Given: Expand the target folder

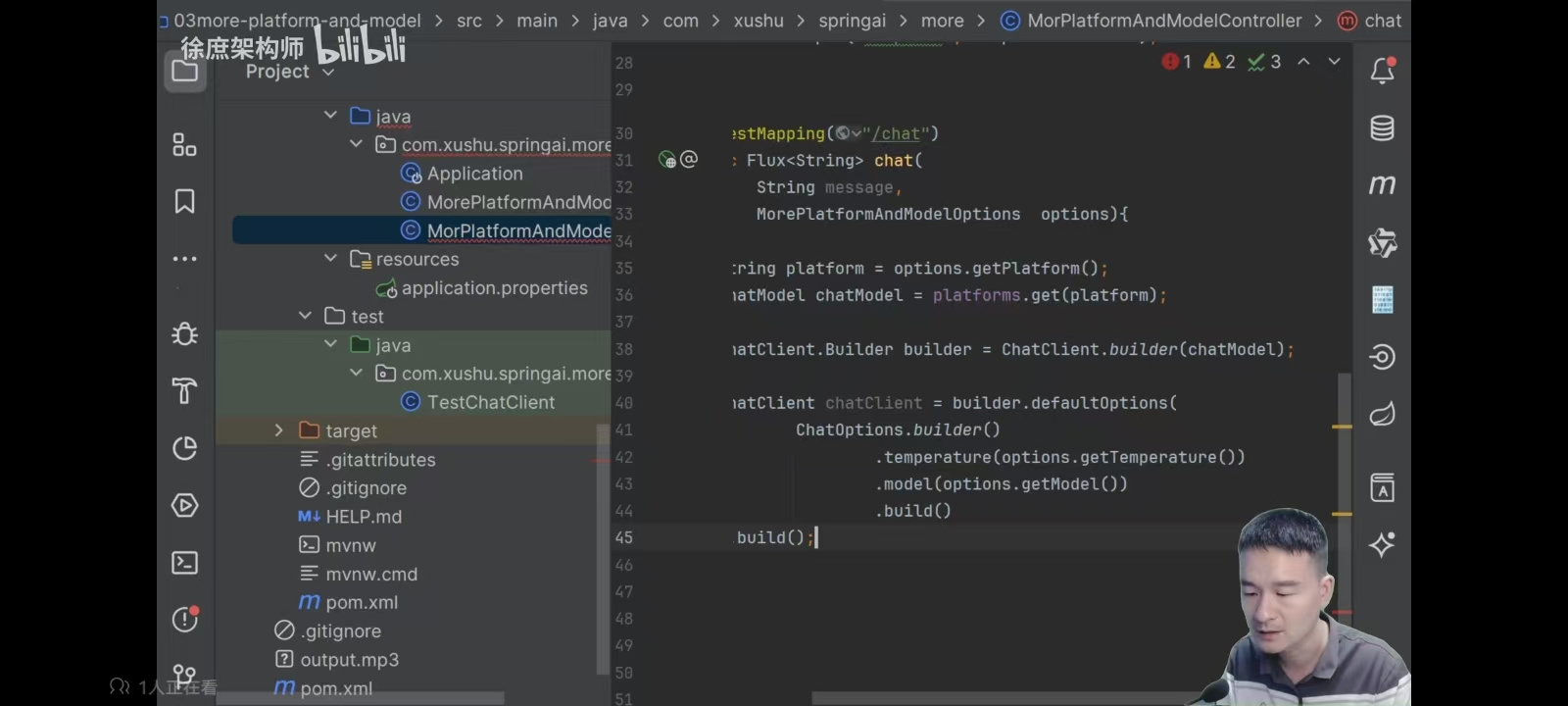Looking at the screenshot, I should click(x=278, y=430).
